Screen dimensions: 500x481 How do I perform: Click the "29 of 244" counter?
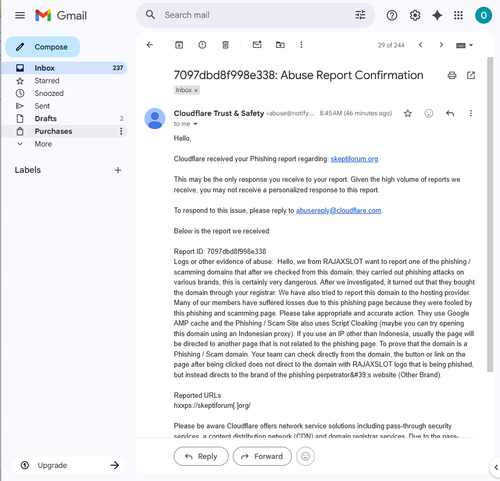click(x=391, y=45)
